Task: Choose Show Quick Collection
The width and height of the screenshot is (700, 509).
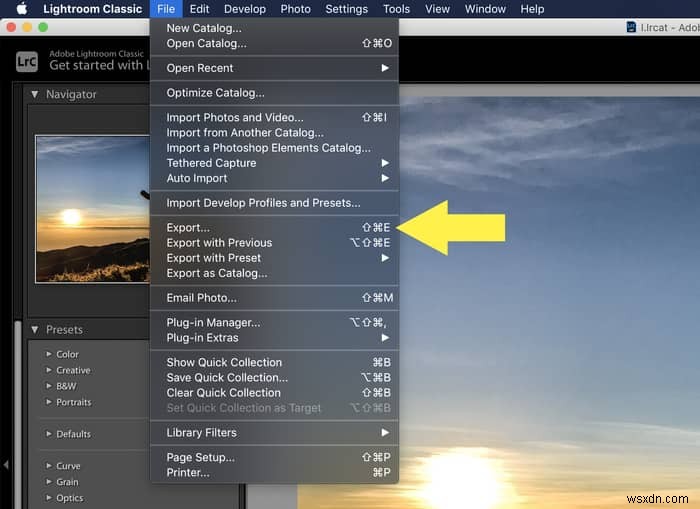Action: 274,362
